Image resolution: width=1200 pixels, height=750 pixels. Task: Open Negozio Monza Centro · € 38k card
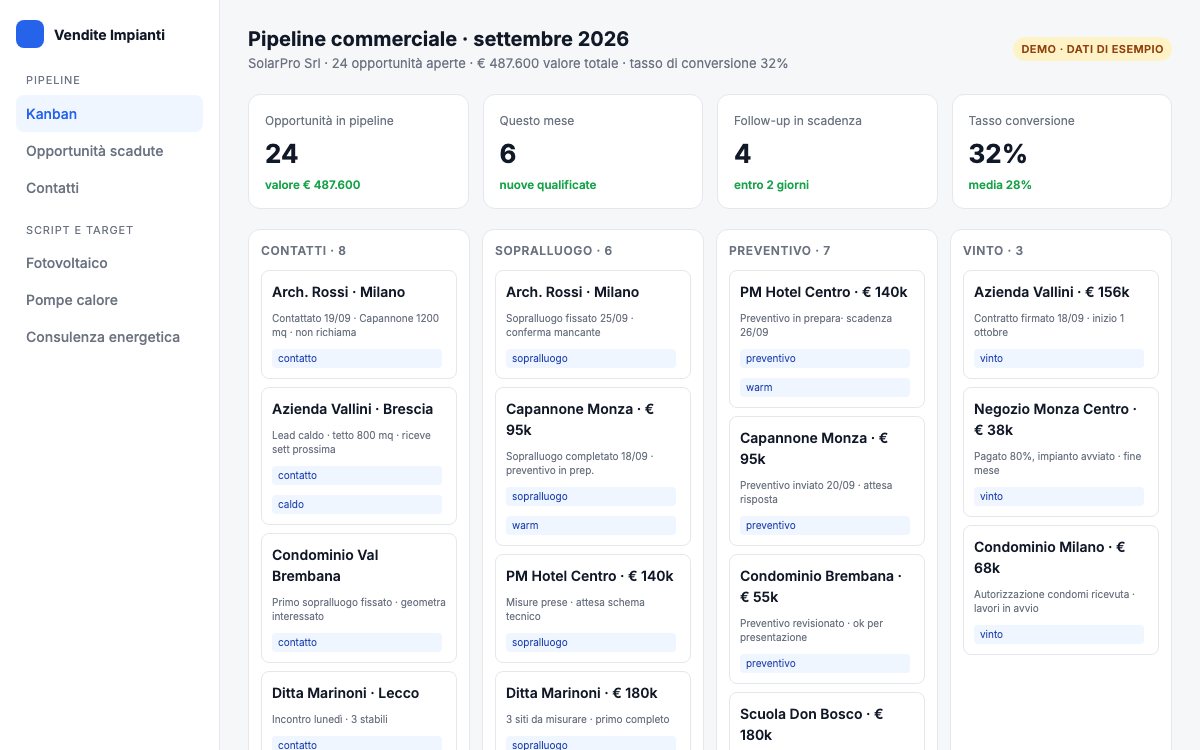click(1061, 452)
